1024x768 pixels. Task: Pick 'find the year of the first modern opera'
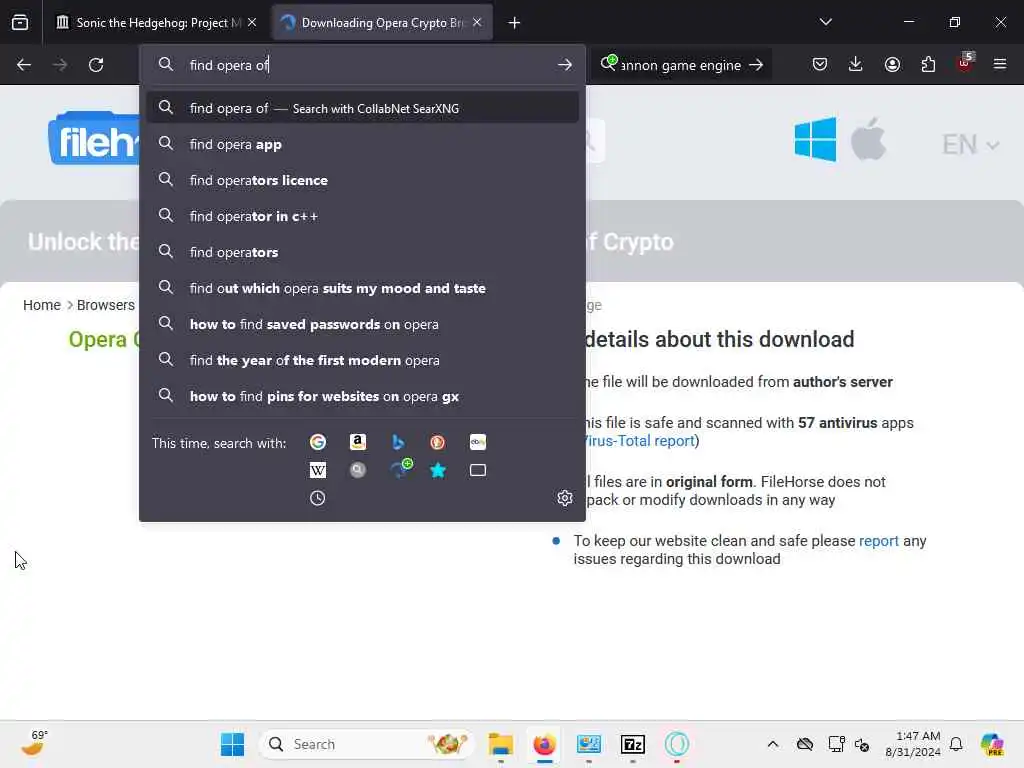point(362,360)
